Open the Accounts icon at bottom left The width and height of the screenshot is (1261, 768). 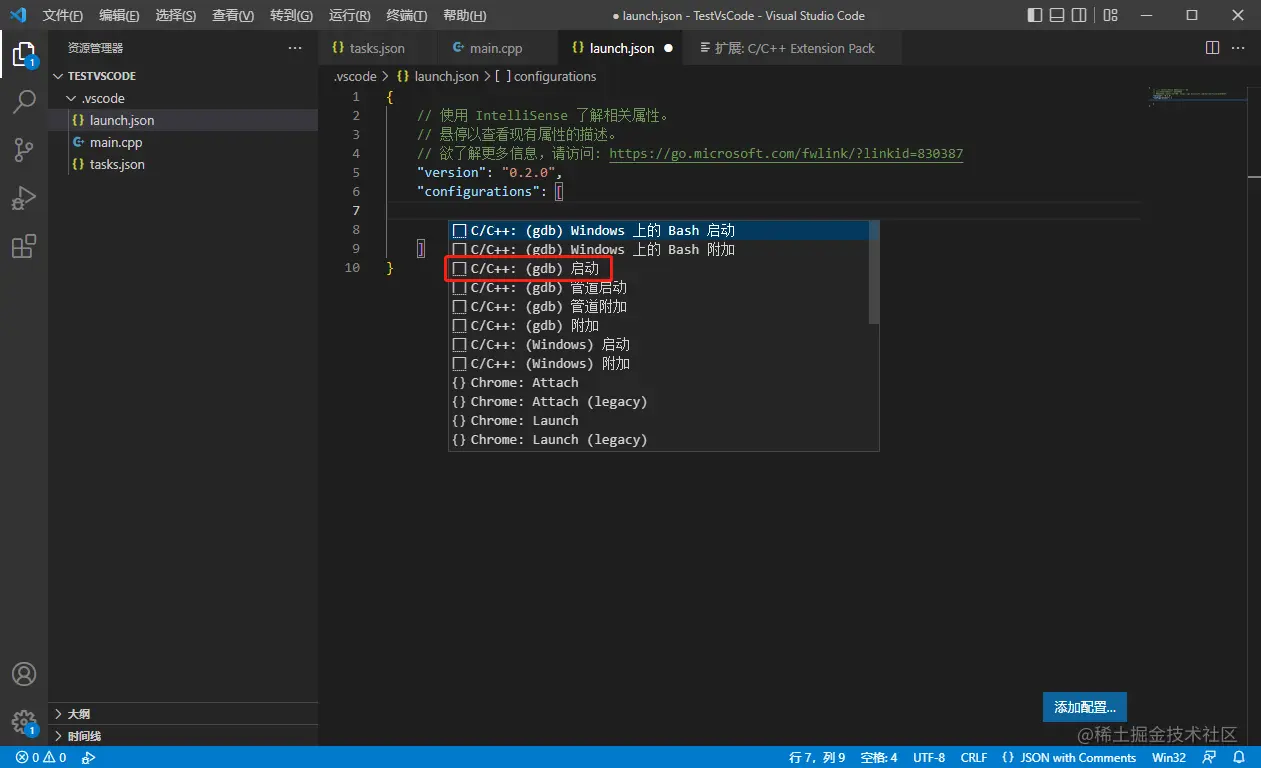pyautogui.click(x=24, y=674)
